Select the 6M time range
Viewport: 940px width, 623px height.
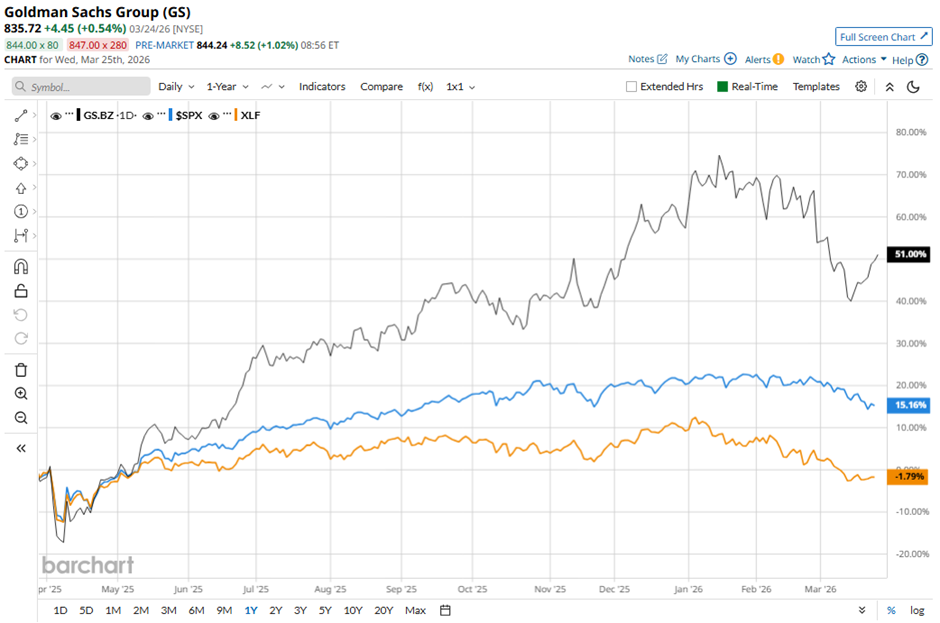coord(197,610)
